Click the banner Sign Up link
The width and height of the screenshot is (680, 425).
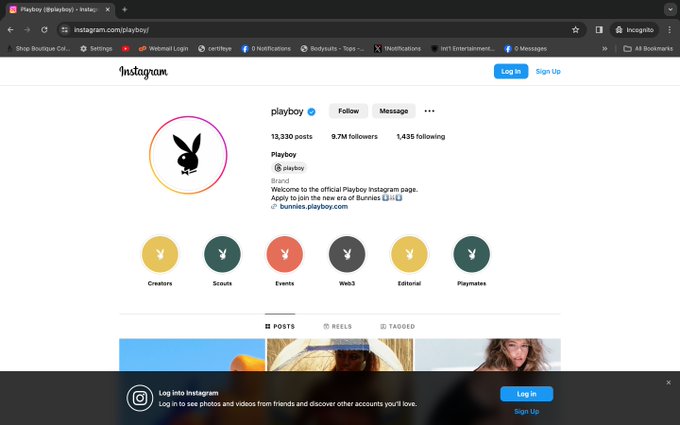(x=526, y=412)
